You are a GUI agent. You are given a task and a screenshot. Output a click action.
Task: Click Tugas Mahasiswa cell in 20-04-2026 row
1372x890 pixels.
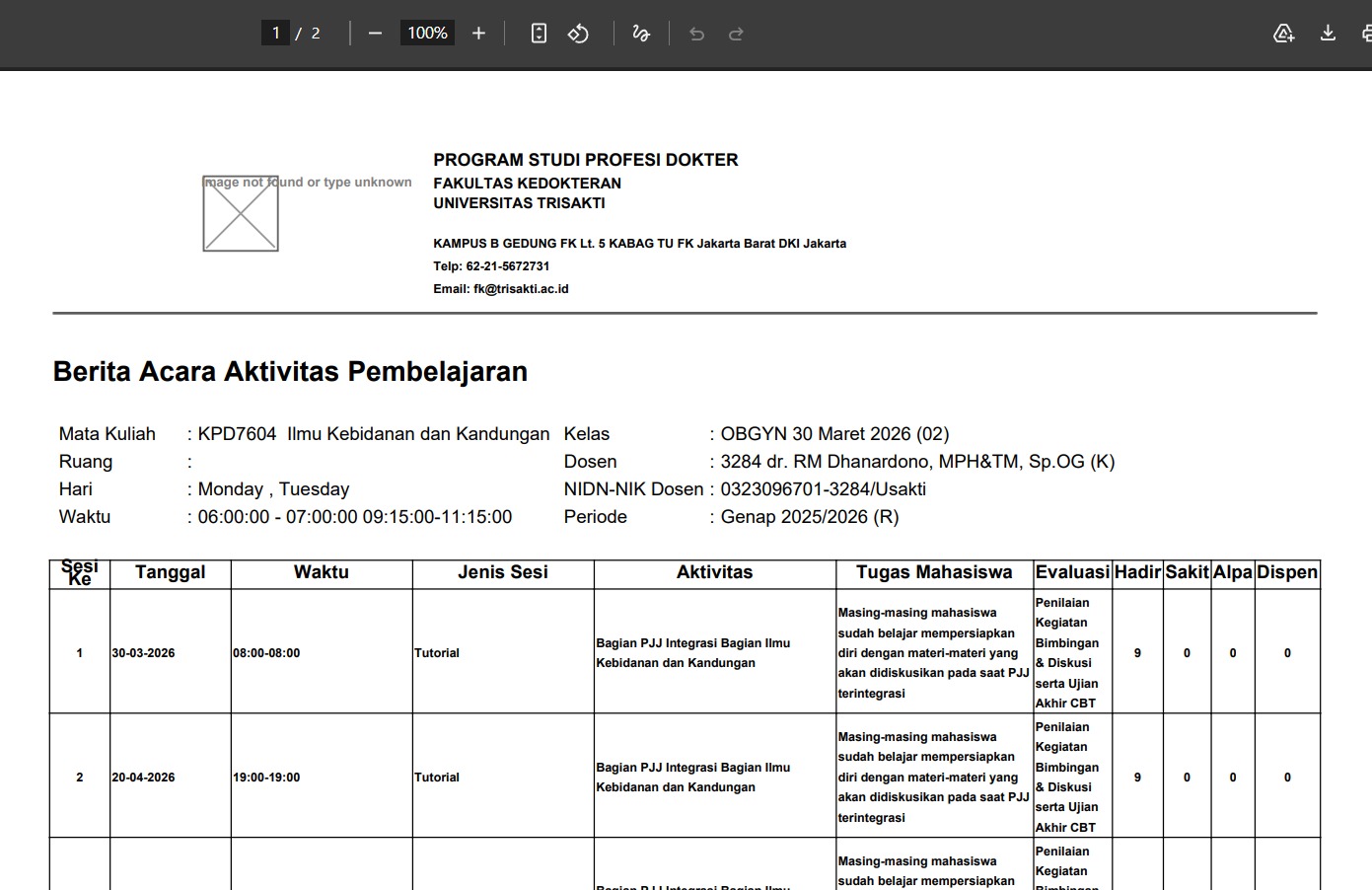point(934,778)
